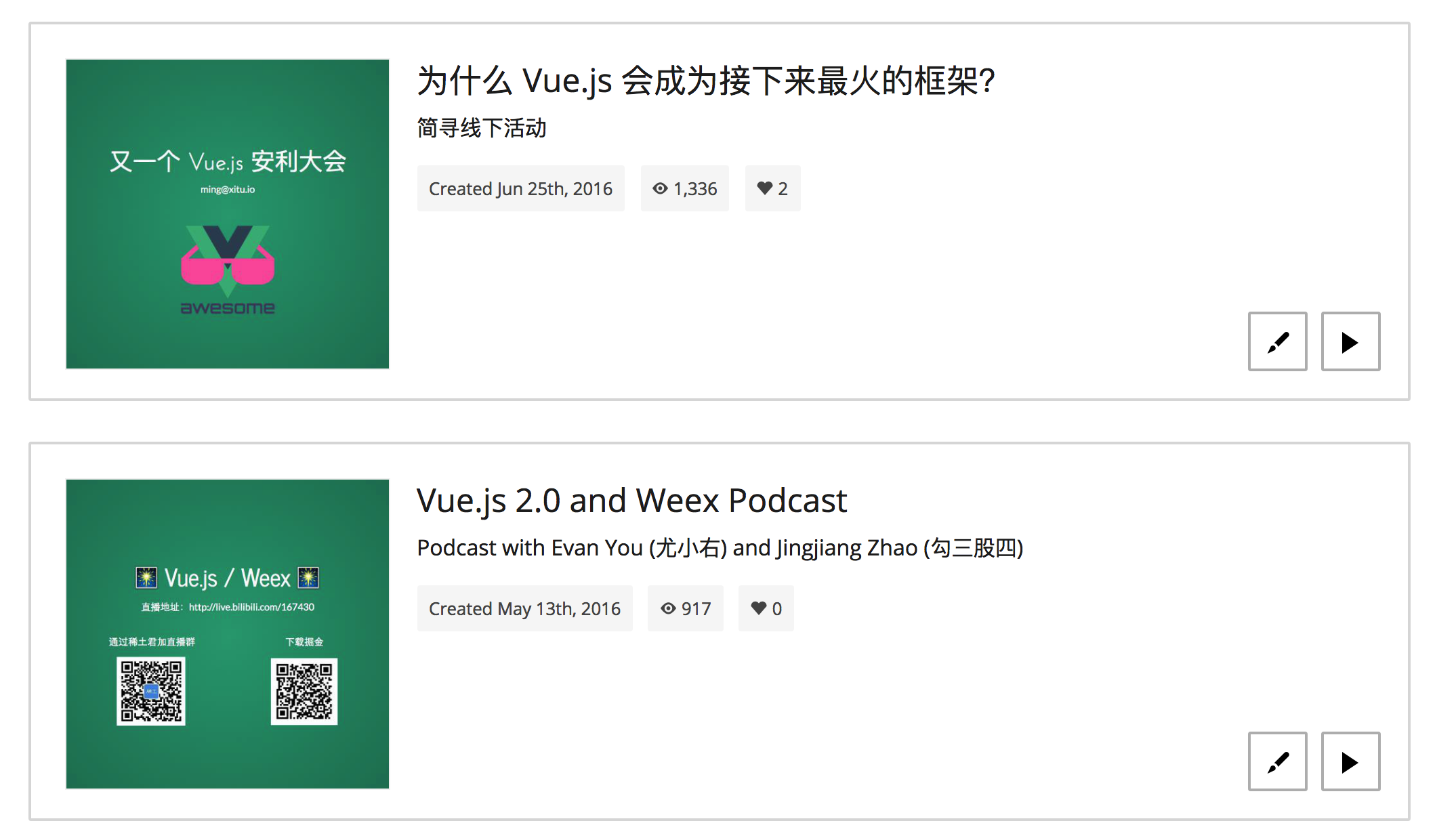Edit the Weex Podcast deck with pencil icon
Viewport: 1435px width, 840px height.
[1277, 761]
